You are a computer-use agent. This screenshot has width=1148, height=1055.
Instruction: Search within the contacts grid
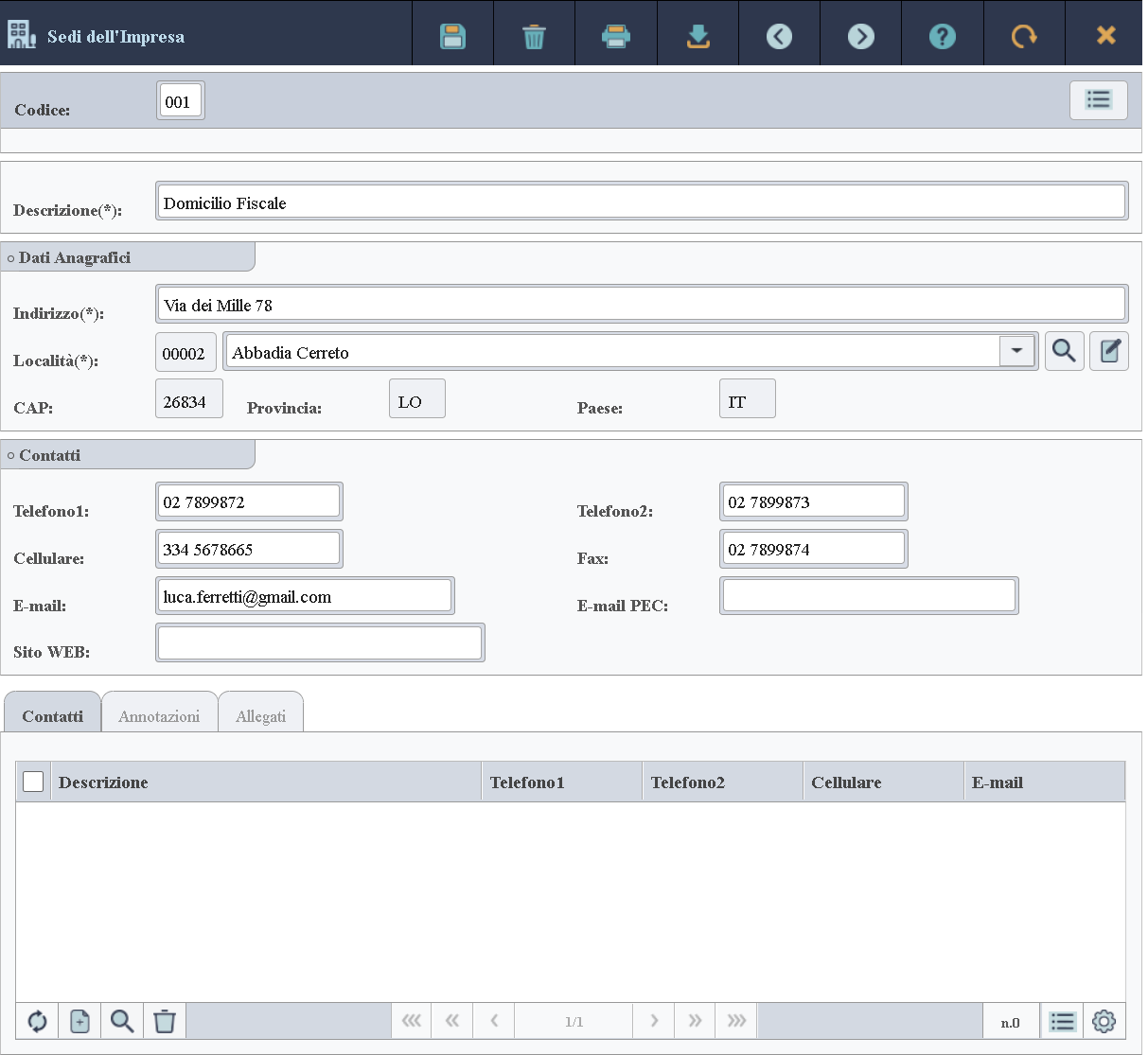[122, 1021]
